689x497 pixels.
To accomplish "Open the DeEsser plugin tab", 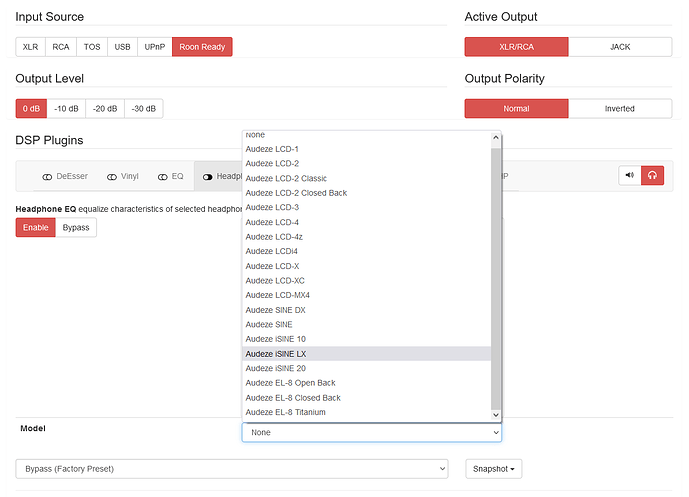I will (x=65, y=176).
